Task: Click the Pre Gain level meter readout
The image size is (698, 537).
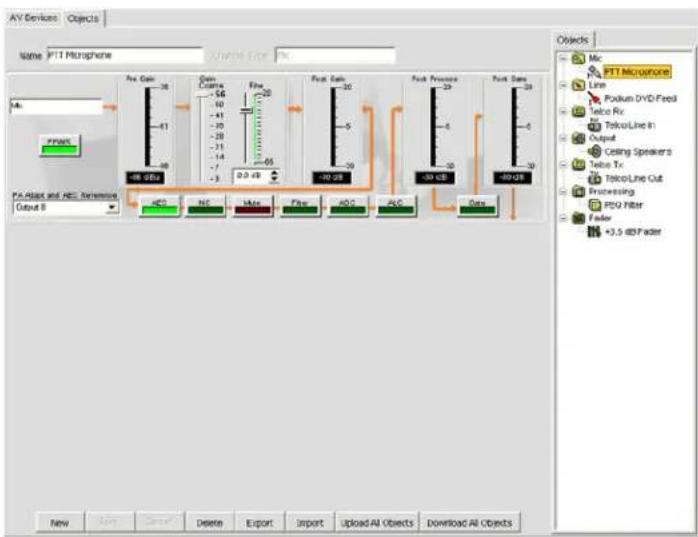Action: pos(145,178)
